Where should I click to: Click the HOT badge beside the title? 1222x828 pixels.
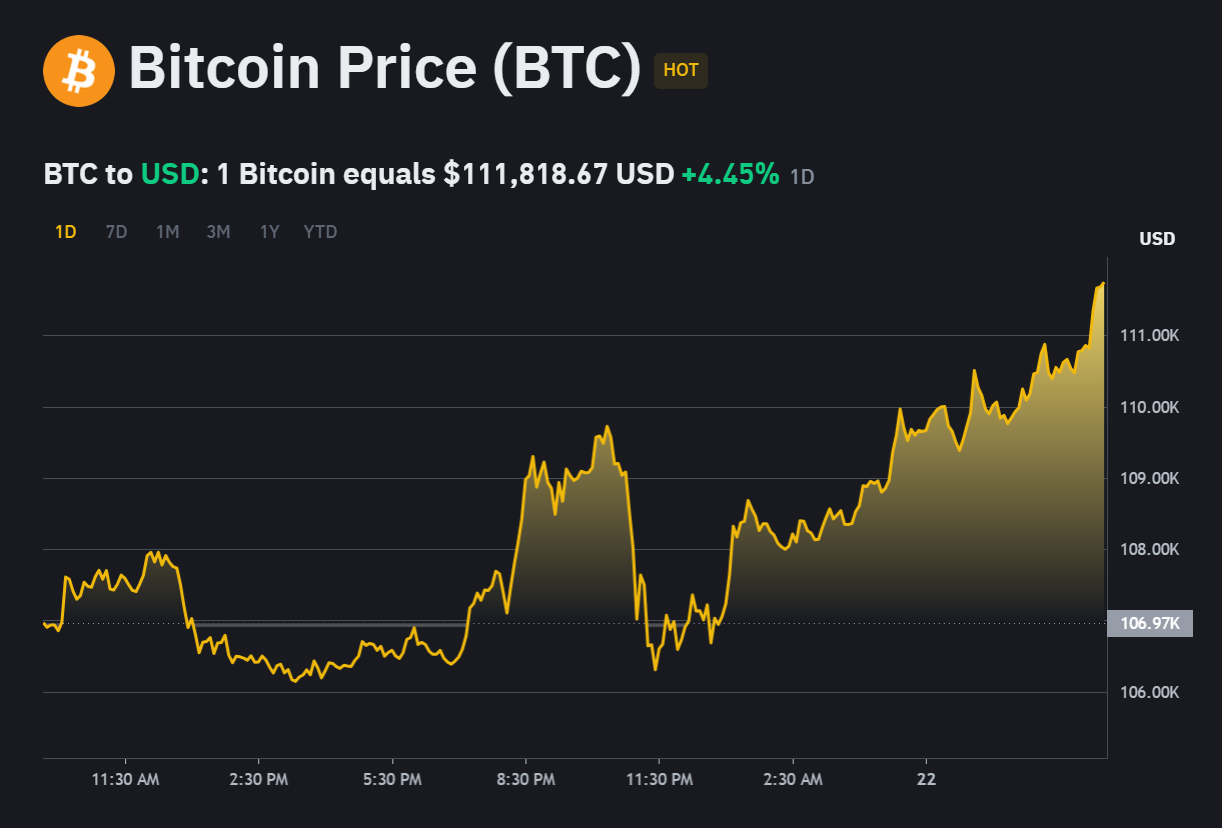681,71
